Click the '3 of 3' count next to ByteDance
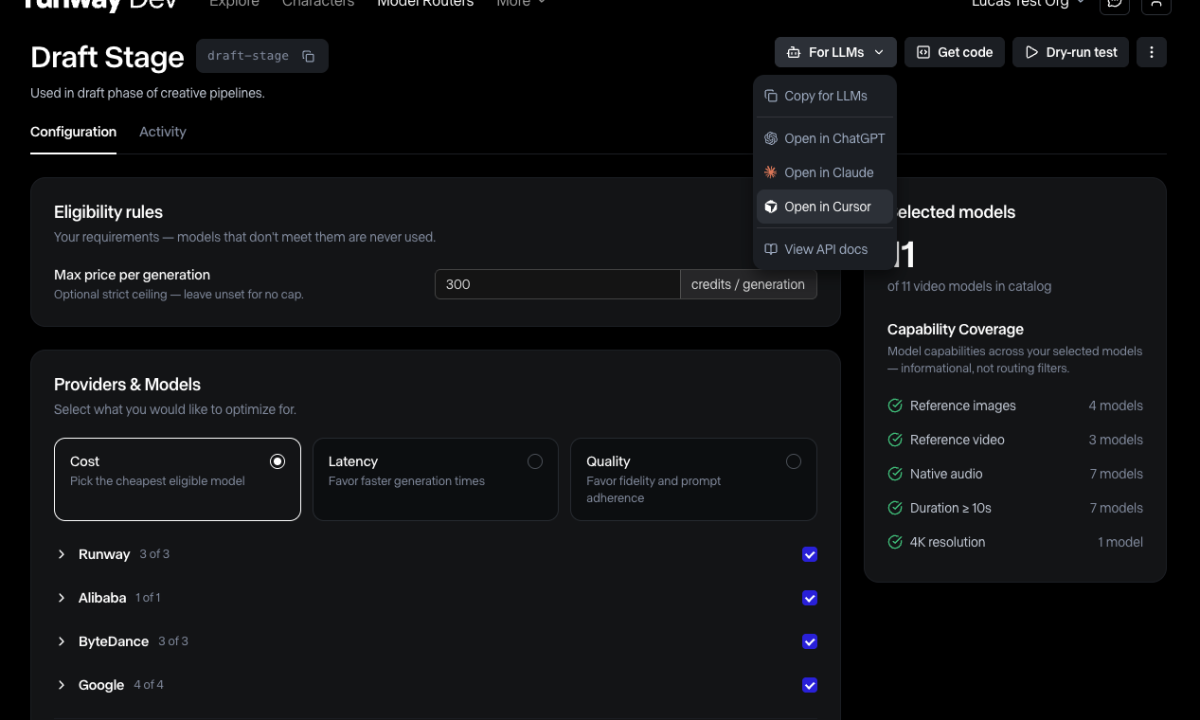The height and width of the screenshot is (720, 1200). 173,641
